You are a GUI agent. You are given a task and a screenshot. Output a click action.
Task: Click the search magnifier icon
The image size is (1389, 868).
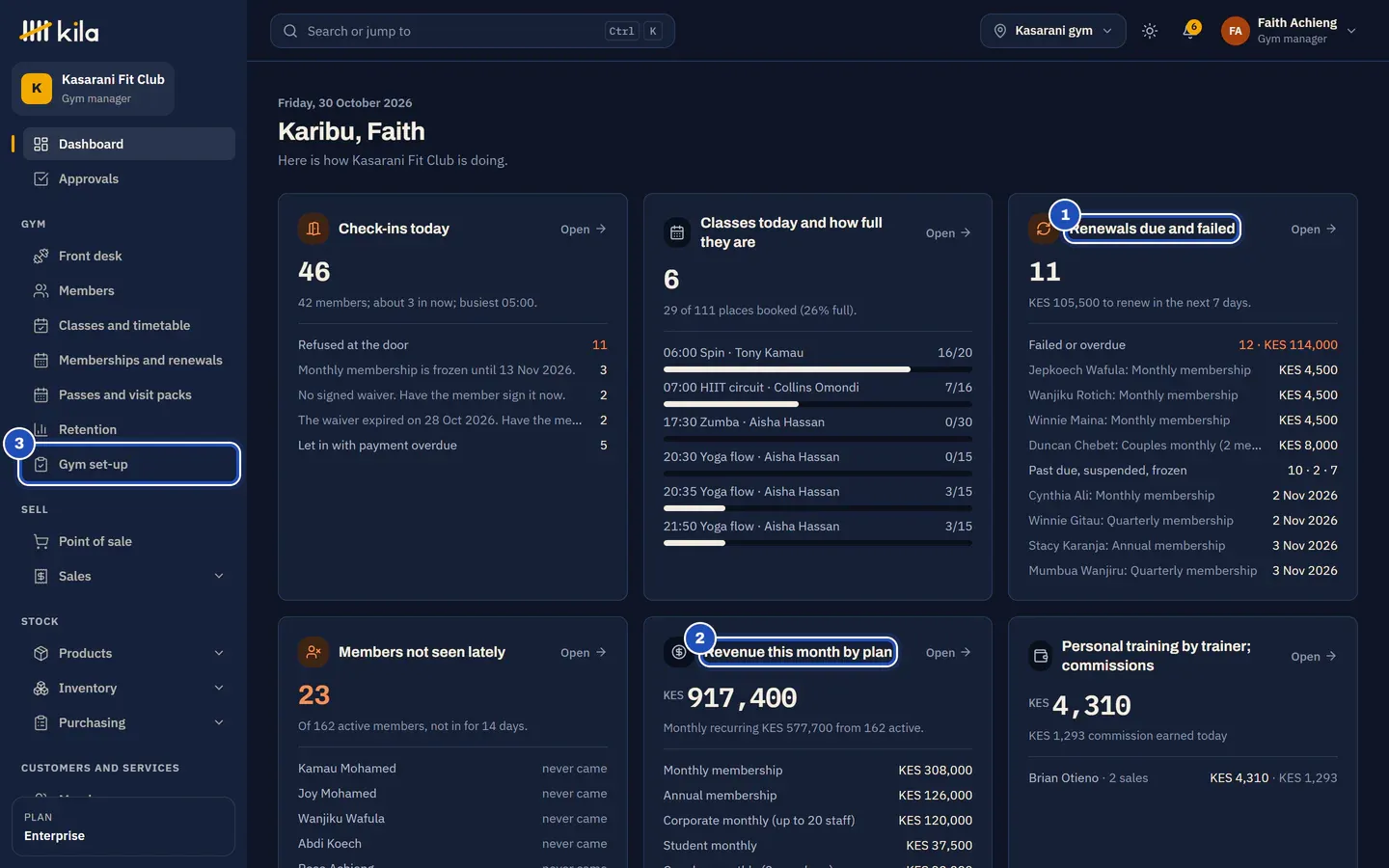tap(290, 31)
